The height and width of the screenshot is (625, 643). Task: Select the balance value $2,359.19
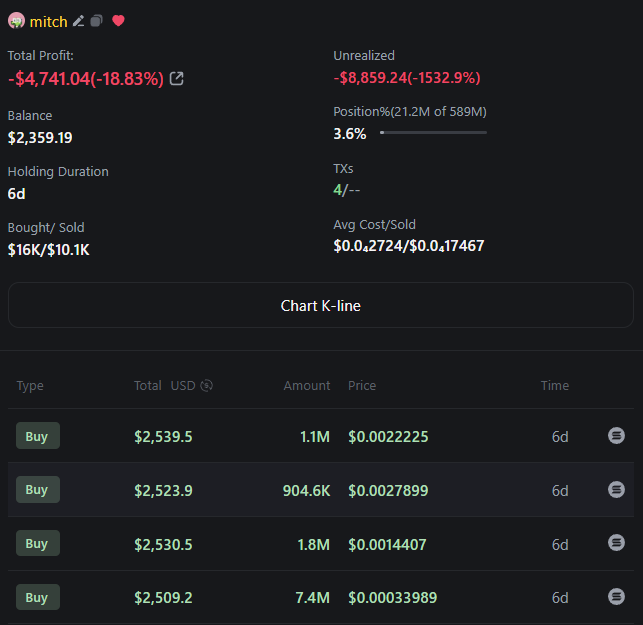(x=40, y=138)
